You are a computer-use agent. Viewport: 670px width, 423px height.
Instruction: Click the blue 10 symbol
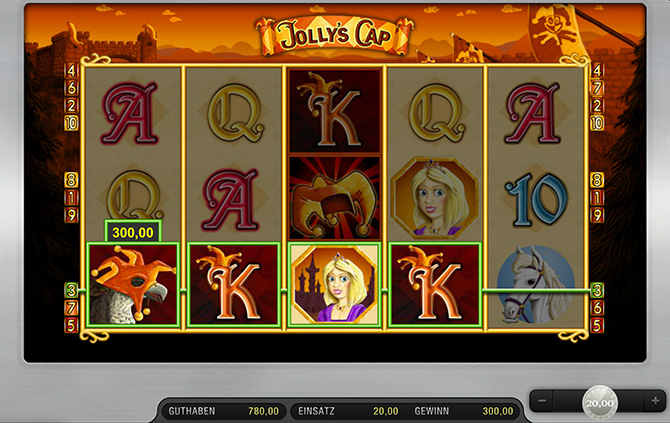pyautogui.click(x=536, y=199)
